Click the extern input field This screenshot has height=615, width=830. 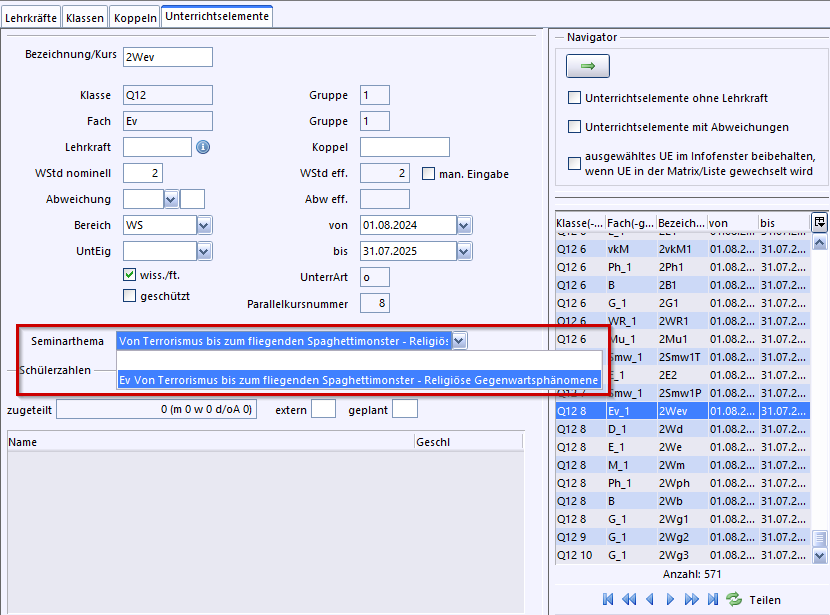point(323,409)
